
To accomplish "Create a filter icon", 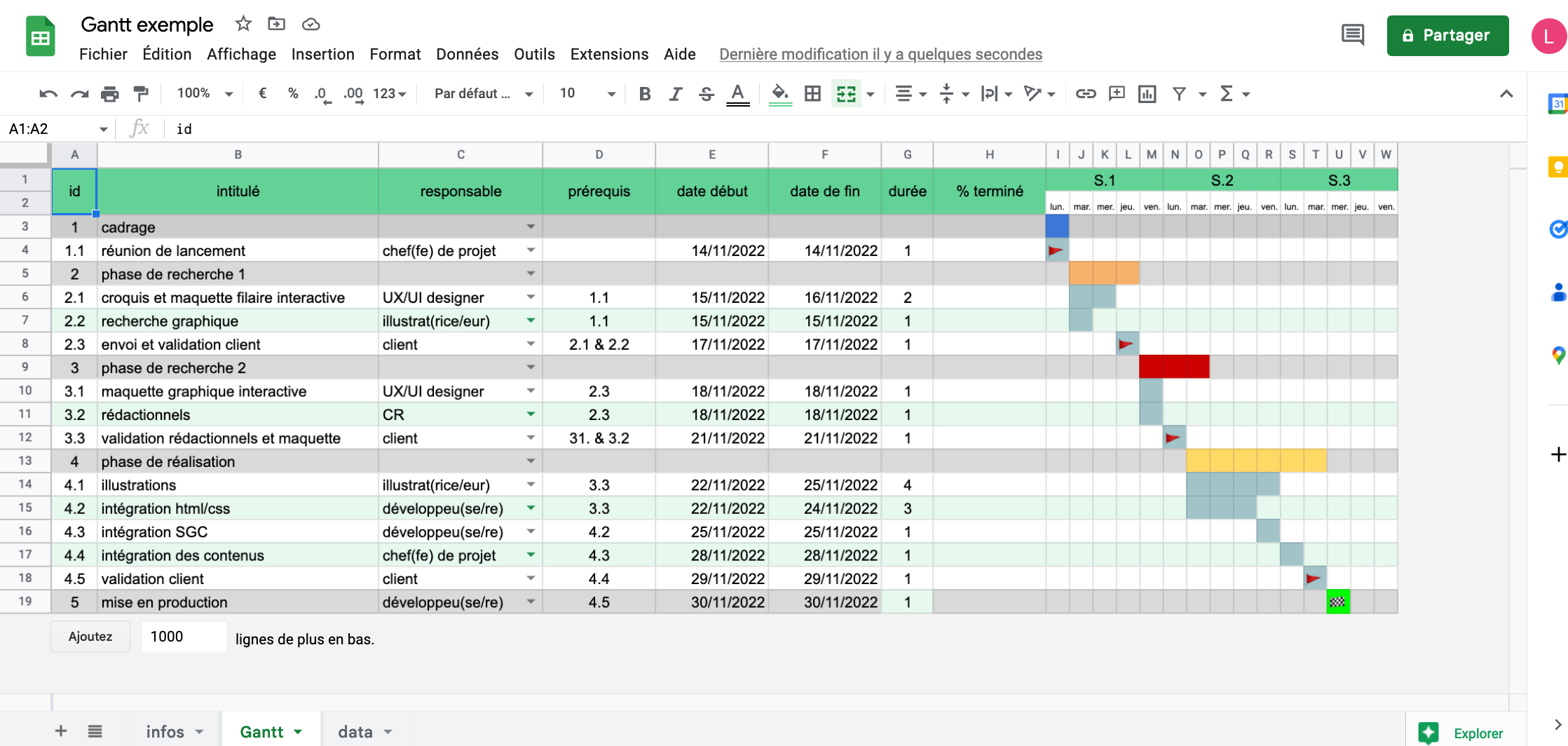I will coord(1179,94).
